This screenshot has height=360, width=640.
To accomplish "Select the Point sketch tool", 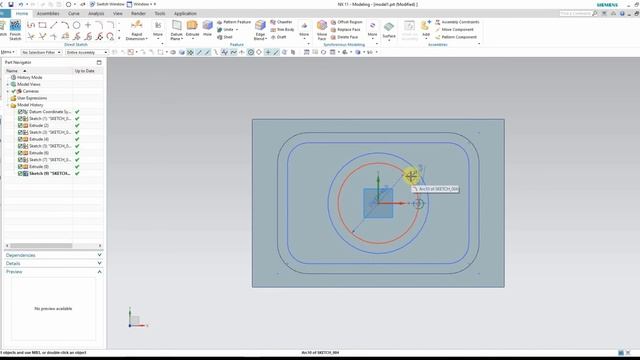I will click(88, 25).
